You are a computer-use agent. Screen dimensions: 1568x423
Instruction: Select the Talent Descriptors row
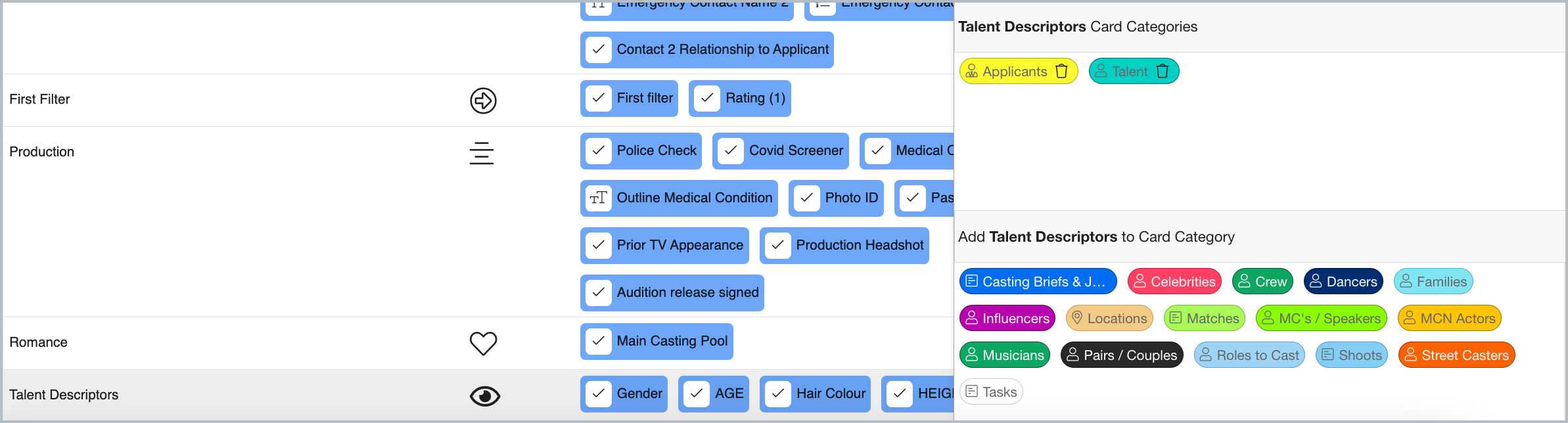click(x=478, y=395)
